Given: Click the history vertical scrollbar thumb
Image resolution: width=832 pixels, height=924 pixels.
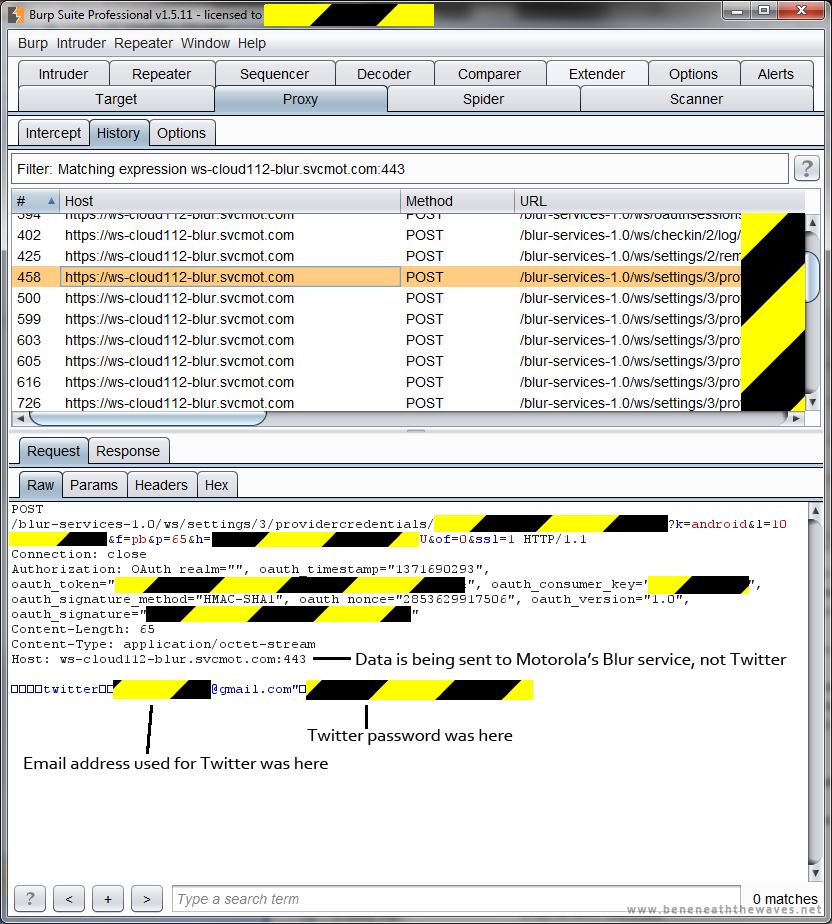Looking at the screenshot, I should pos(813,277).
